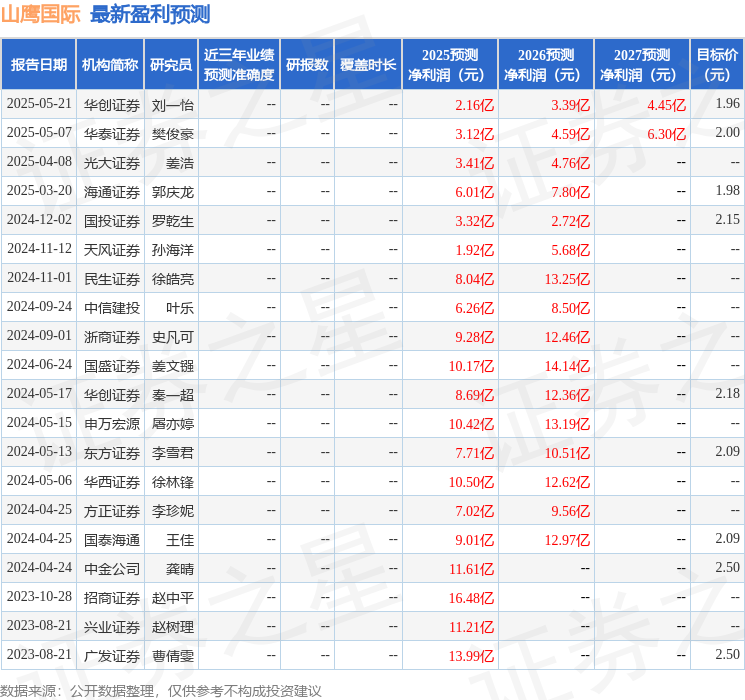Click the institution name 中金公司
This screenshot has height=700, width=745.
point(112,569)
